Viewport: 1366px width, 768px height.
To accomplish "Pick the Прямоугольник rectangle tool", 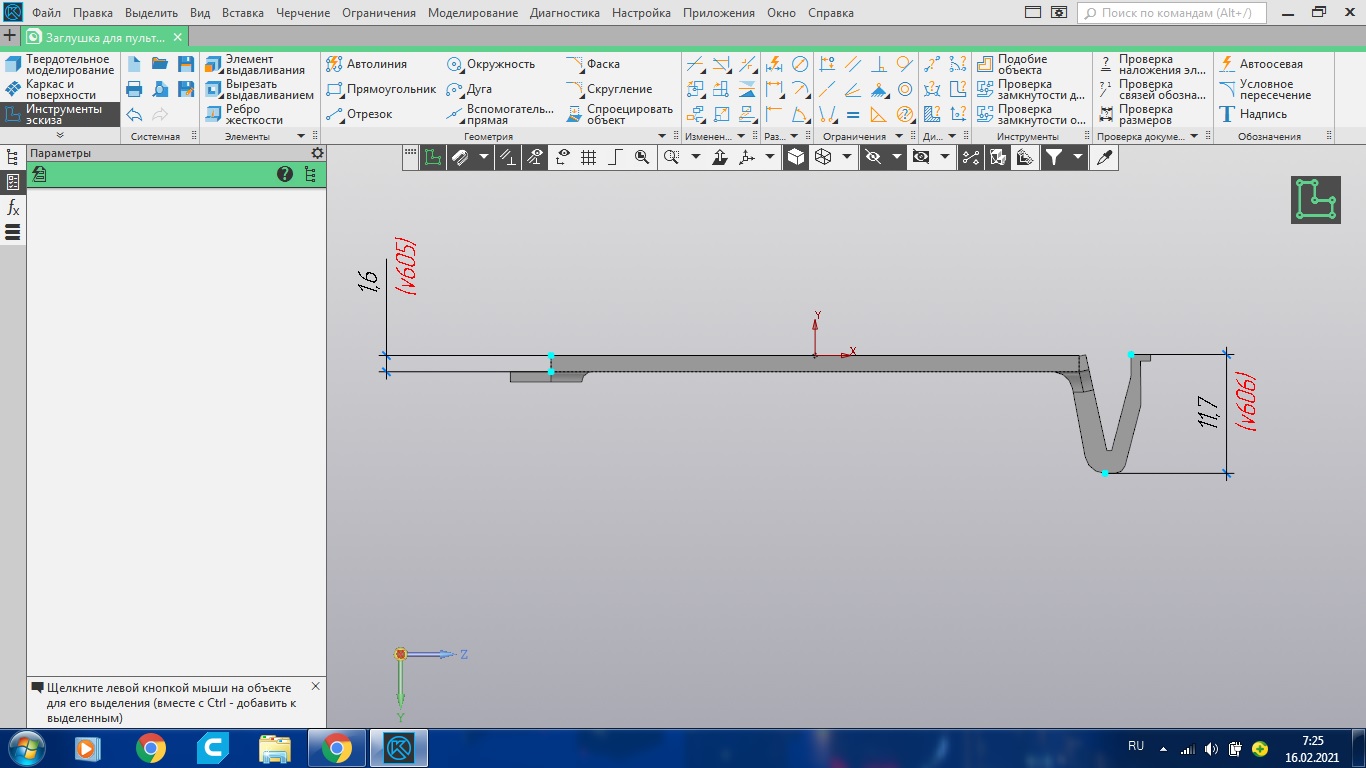I will (x=382, y=89).
